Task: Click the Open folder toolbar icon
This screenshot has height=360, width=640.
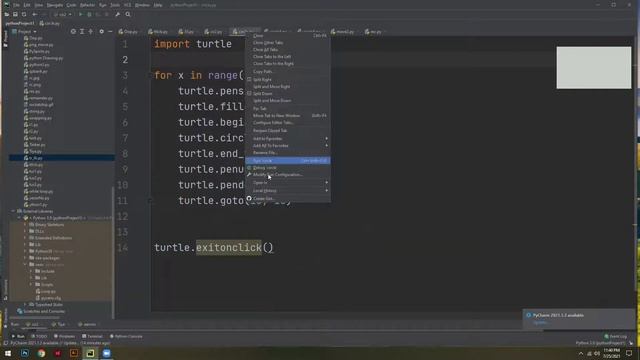Action: click(7, 14)
